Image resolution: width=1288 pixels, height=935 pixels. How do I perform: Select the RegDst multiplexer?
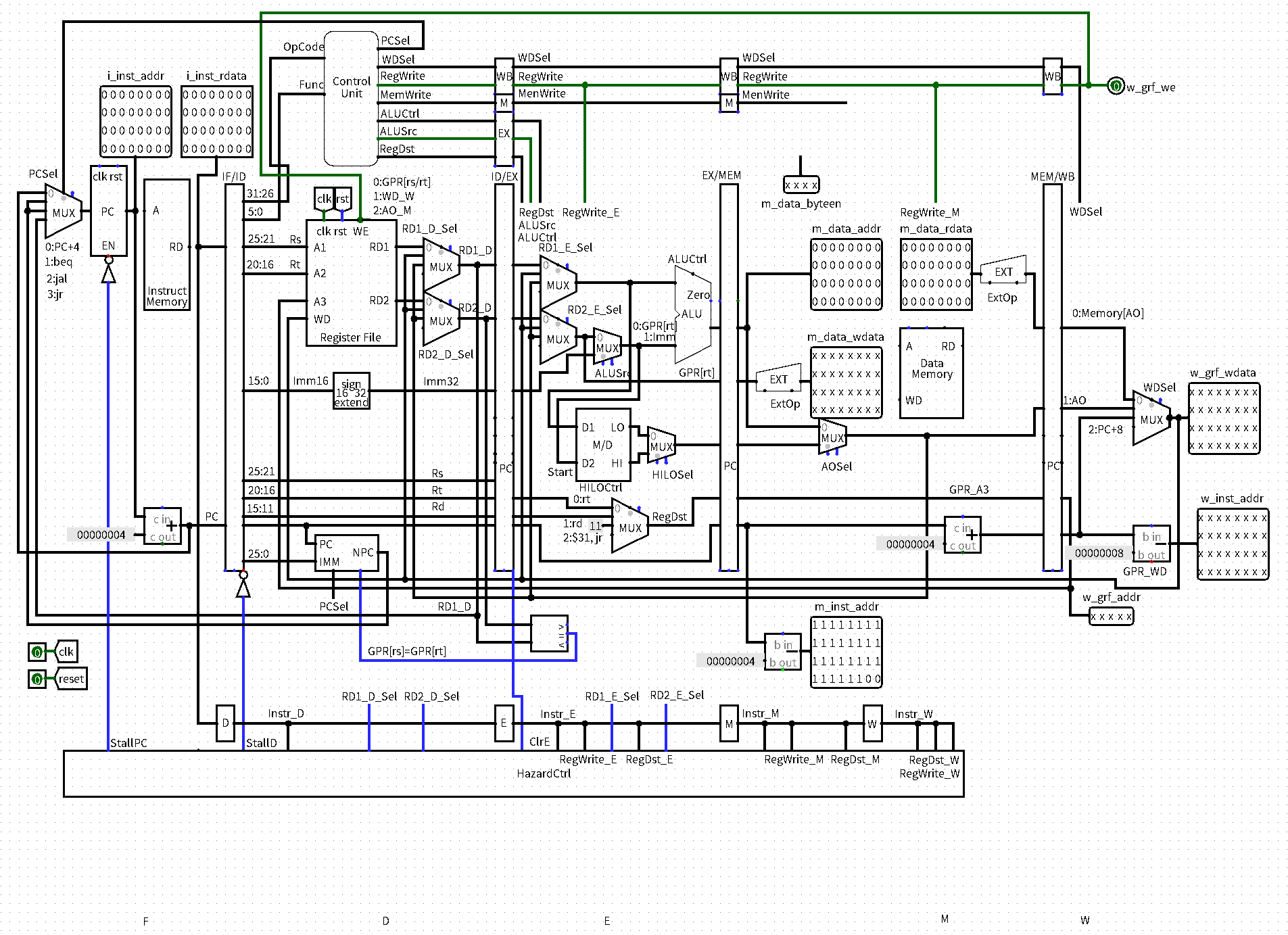(629, 526)
